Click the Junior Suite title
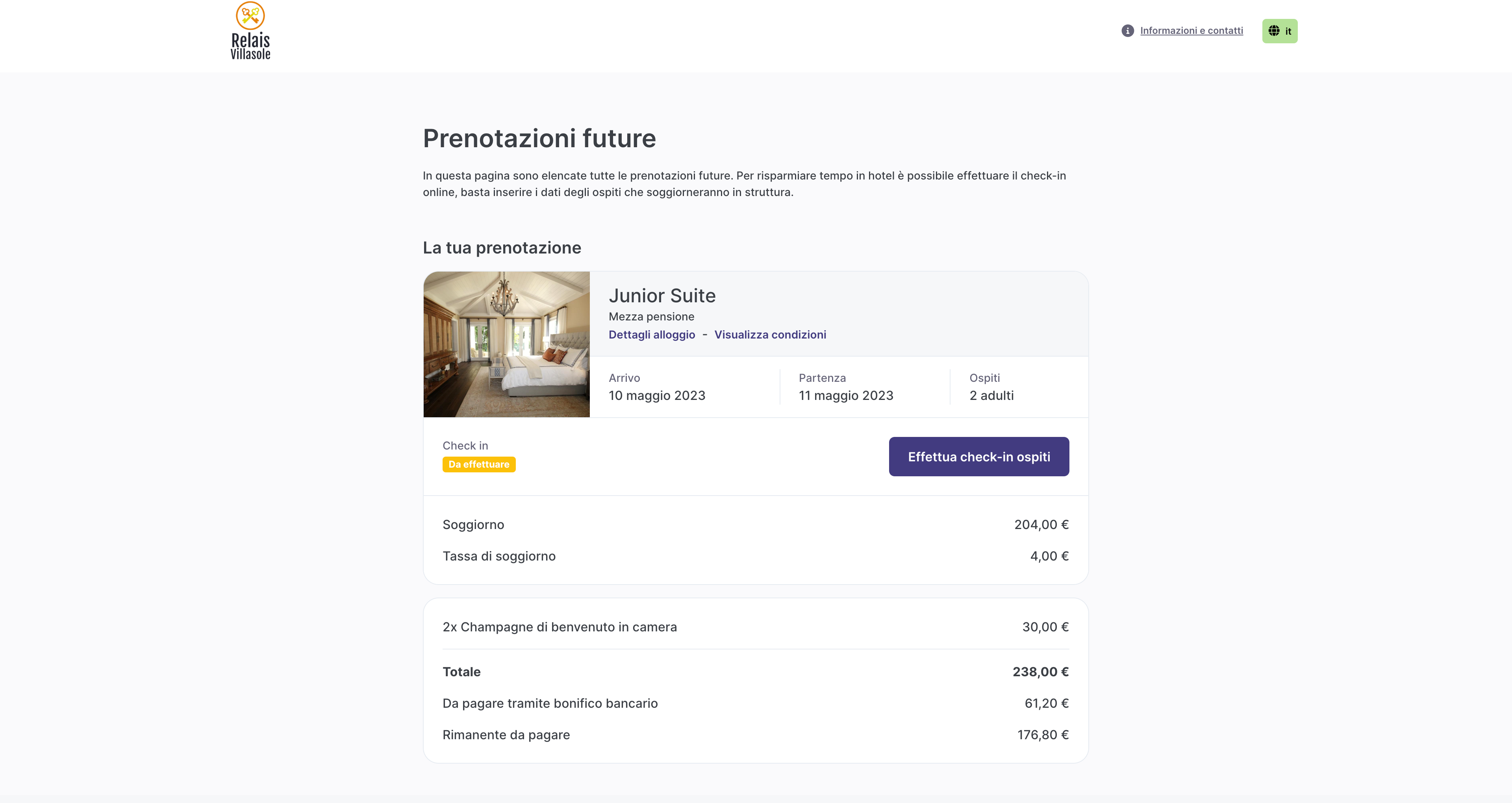The image size is (1512, 803). (662, 296)
